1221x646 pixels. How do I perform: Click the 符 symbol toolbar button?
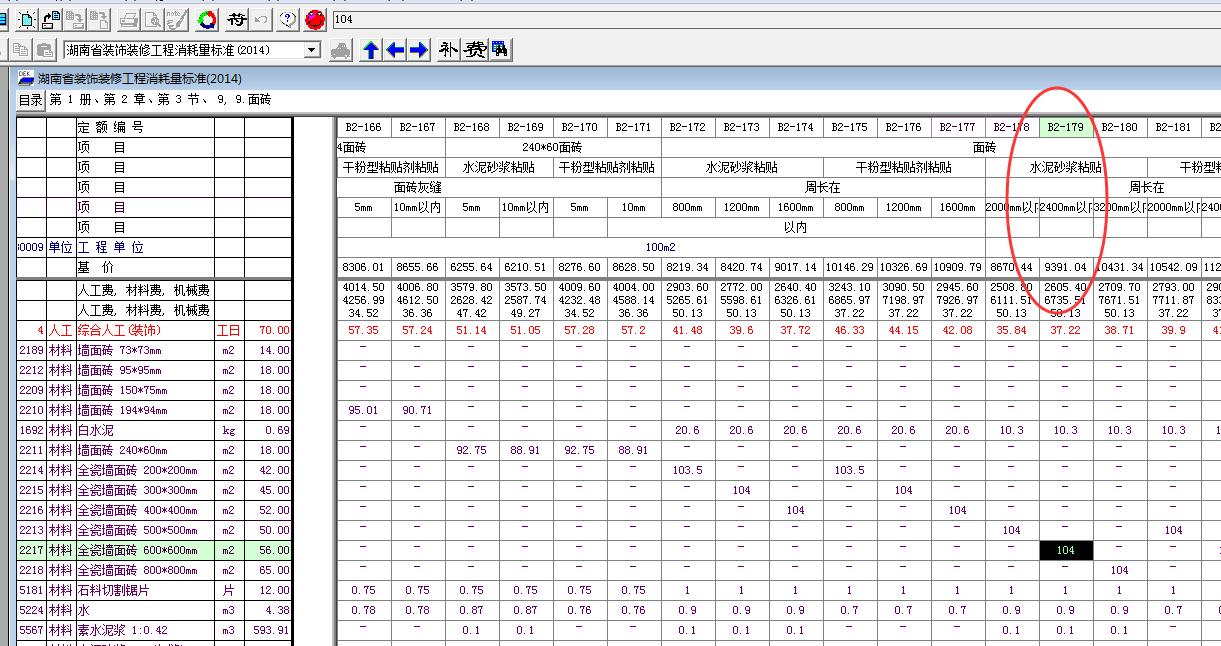236,19
